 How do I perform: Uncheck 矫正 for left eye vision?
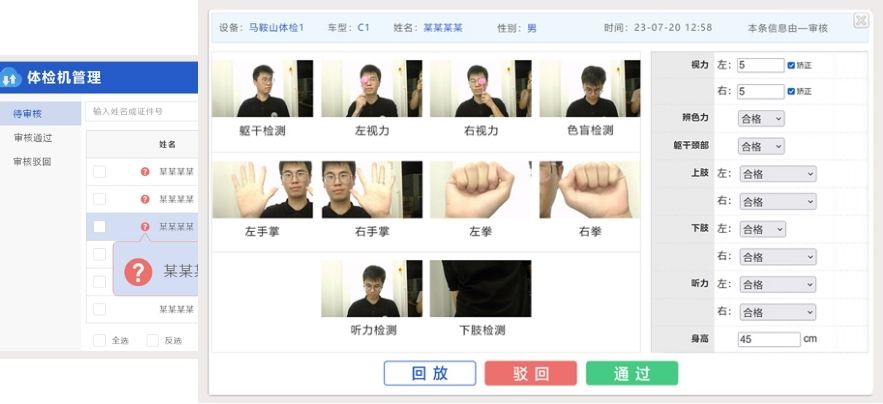(791, 65)
